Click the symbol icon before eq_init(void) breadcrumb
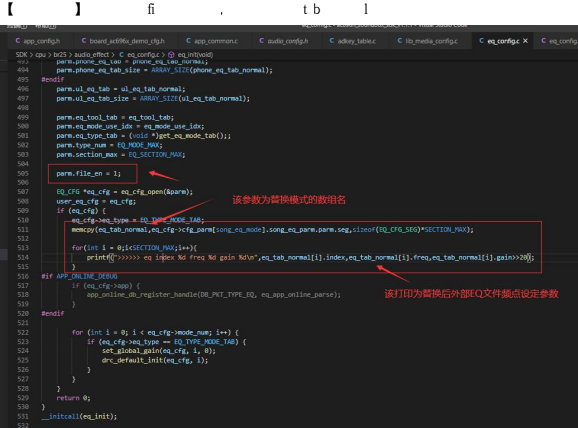This screenshot has width=578, height=428. coord(171,55)
